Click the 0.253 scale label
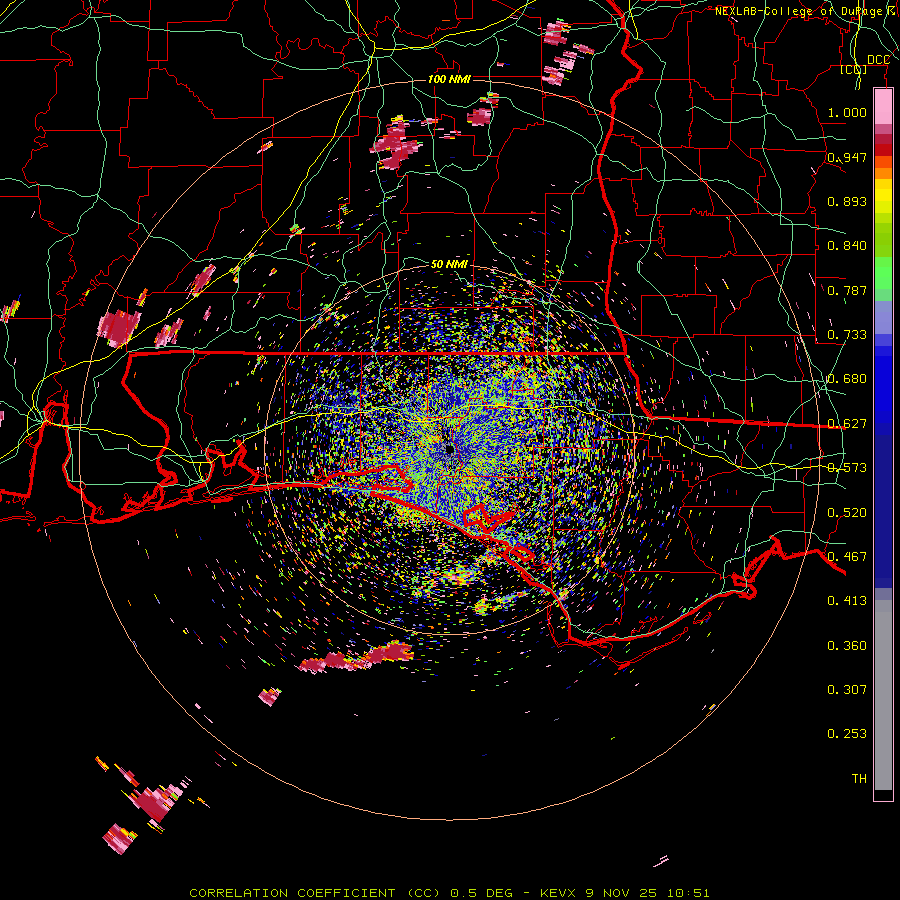900x900 pixels. (847, 734)
